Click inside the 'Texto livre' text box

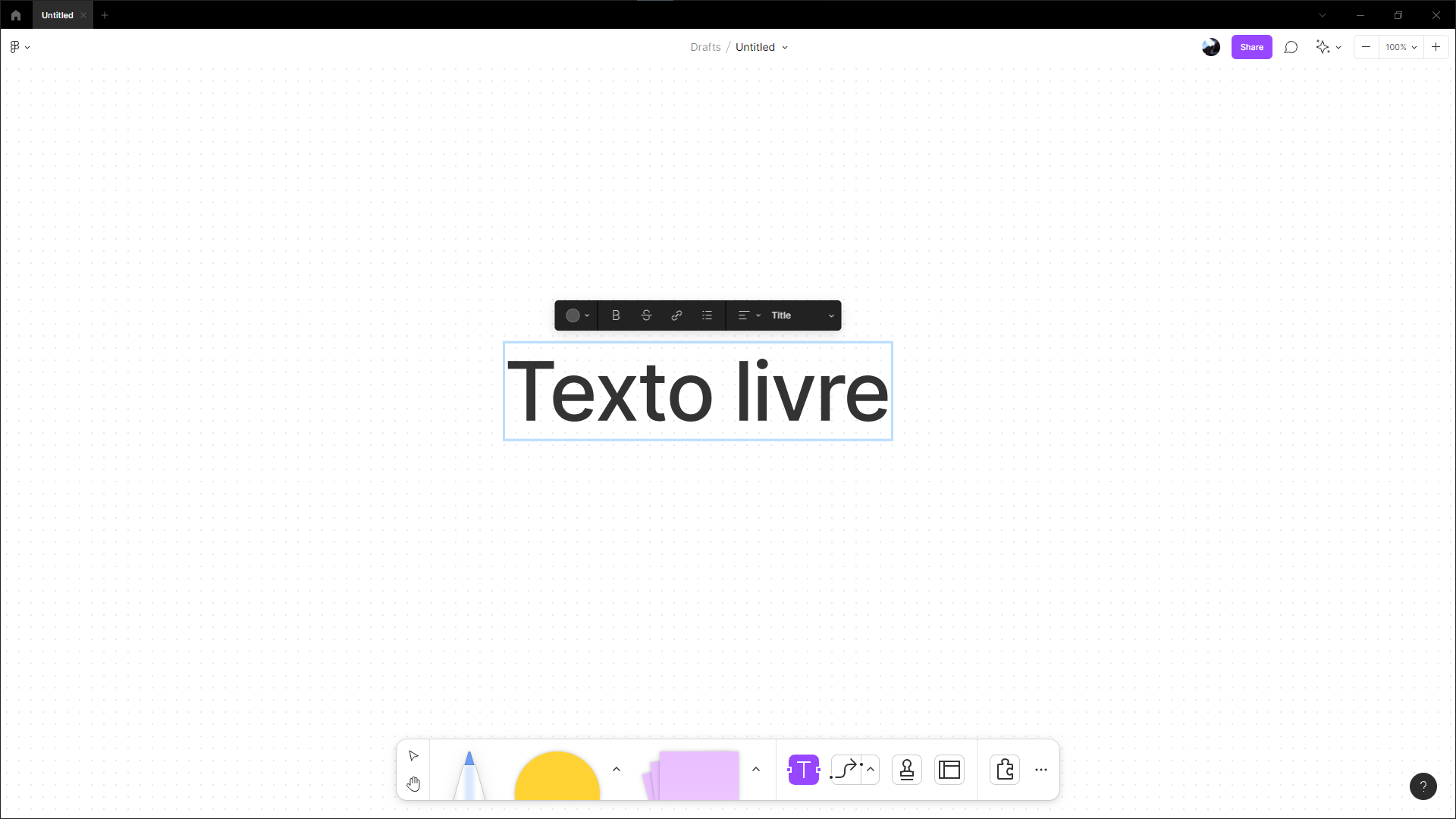coord(698,391)
